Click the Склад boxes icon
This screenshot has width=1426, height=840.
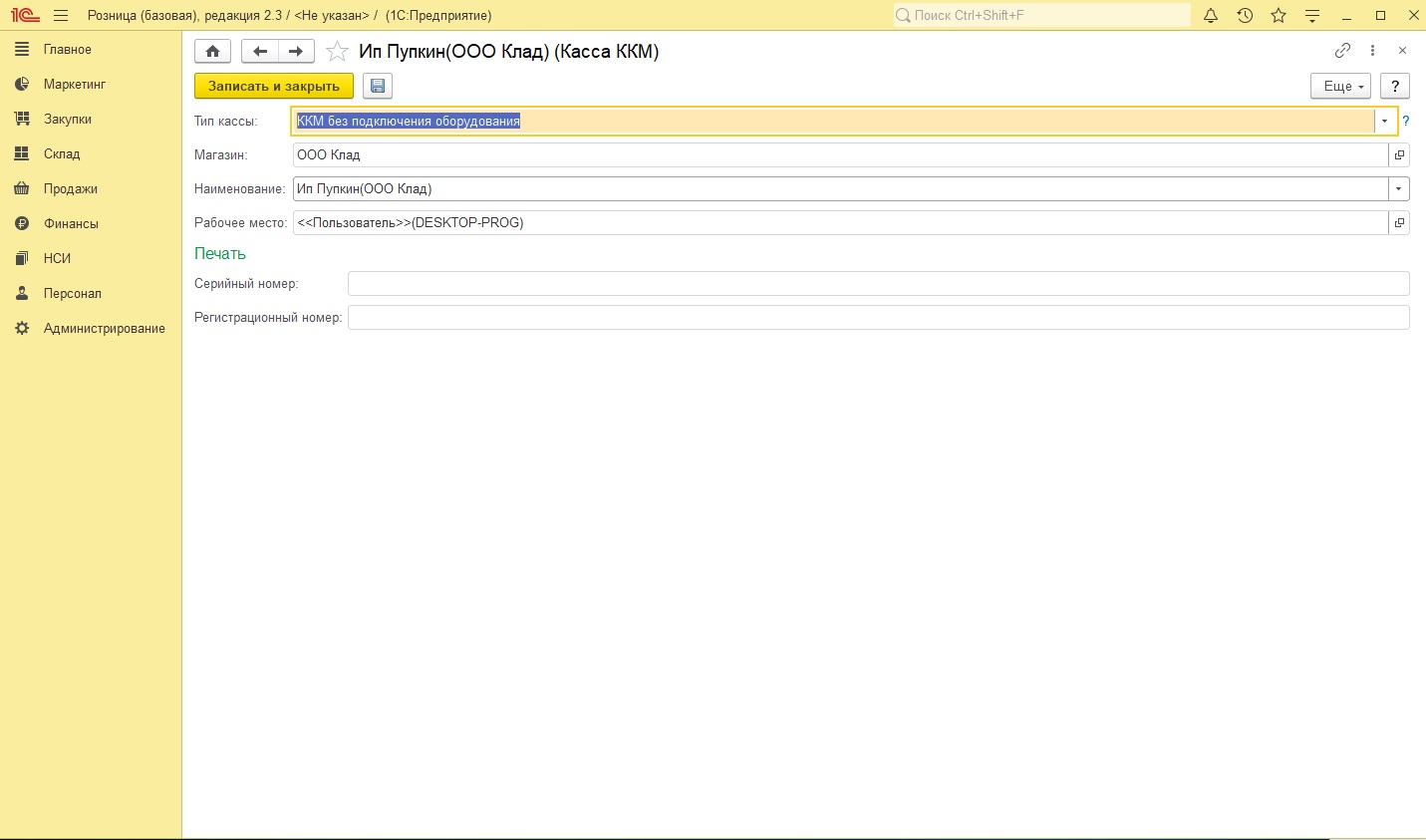click(22, 153)
